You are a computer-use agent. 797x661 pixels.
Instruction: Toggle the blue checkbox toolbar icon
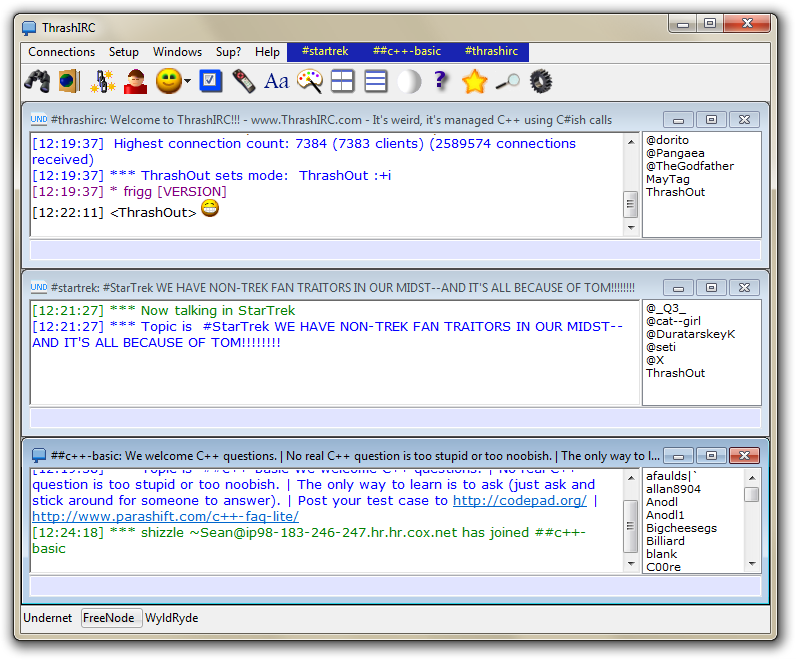click(x=210, y=81)
